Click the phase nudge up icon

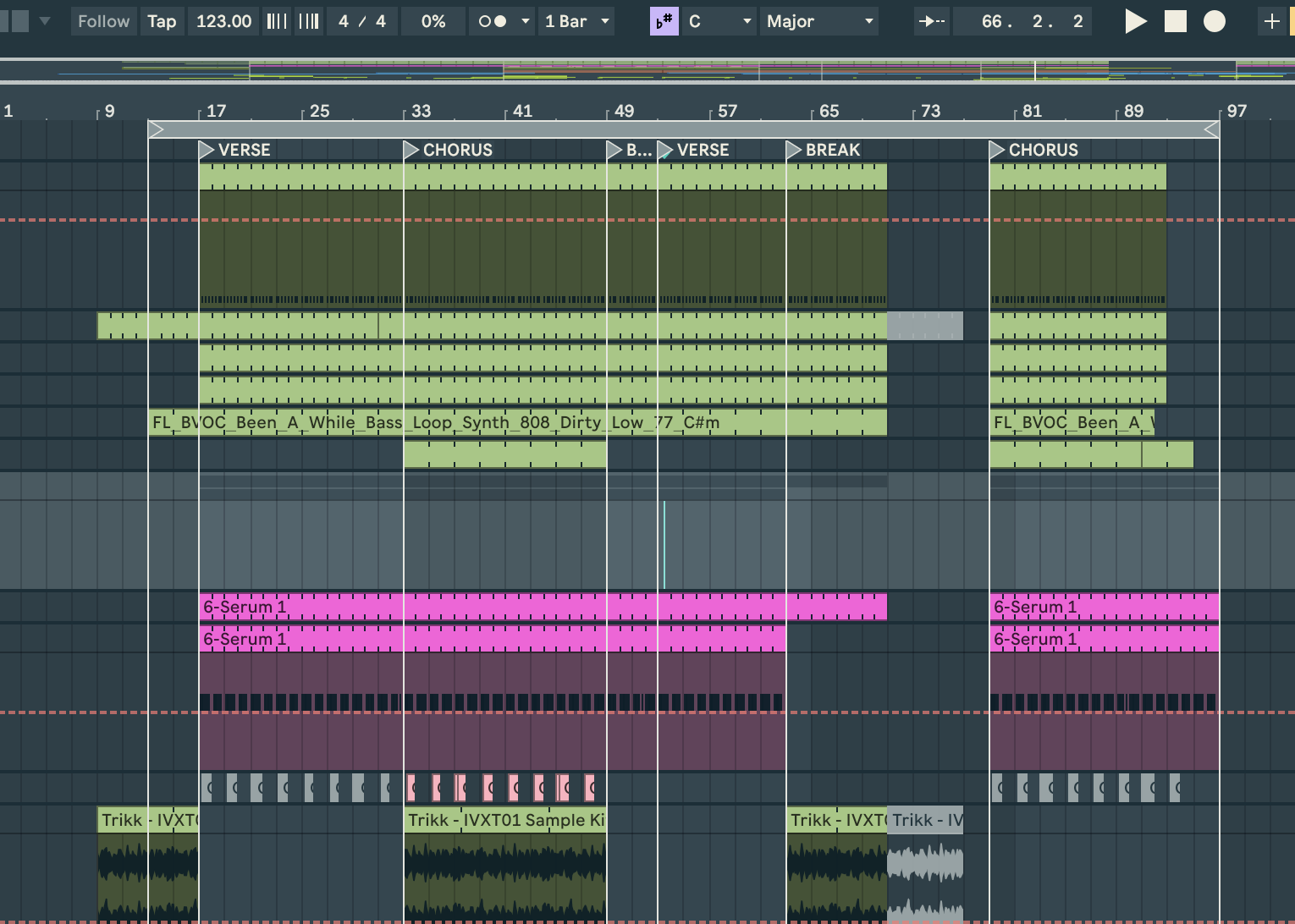(x=309, y=21)
